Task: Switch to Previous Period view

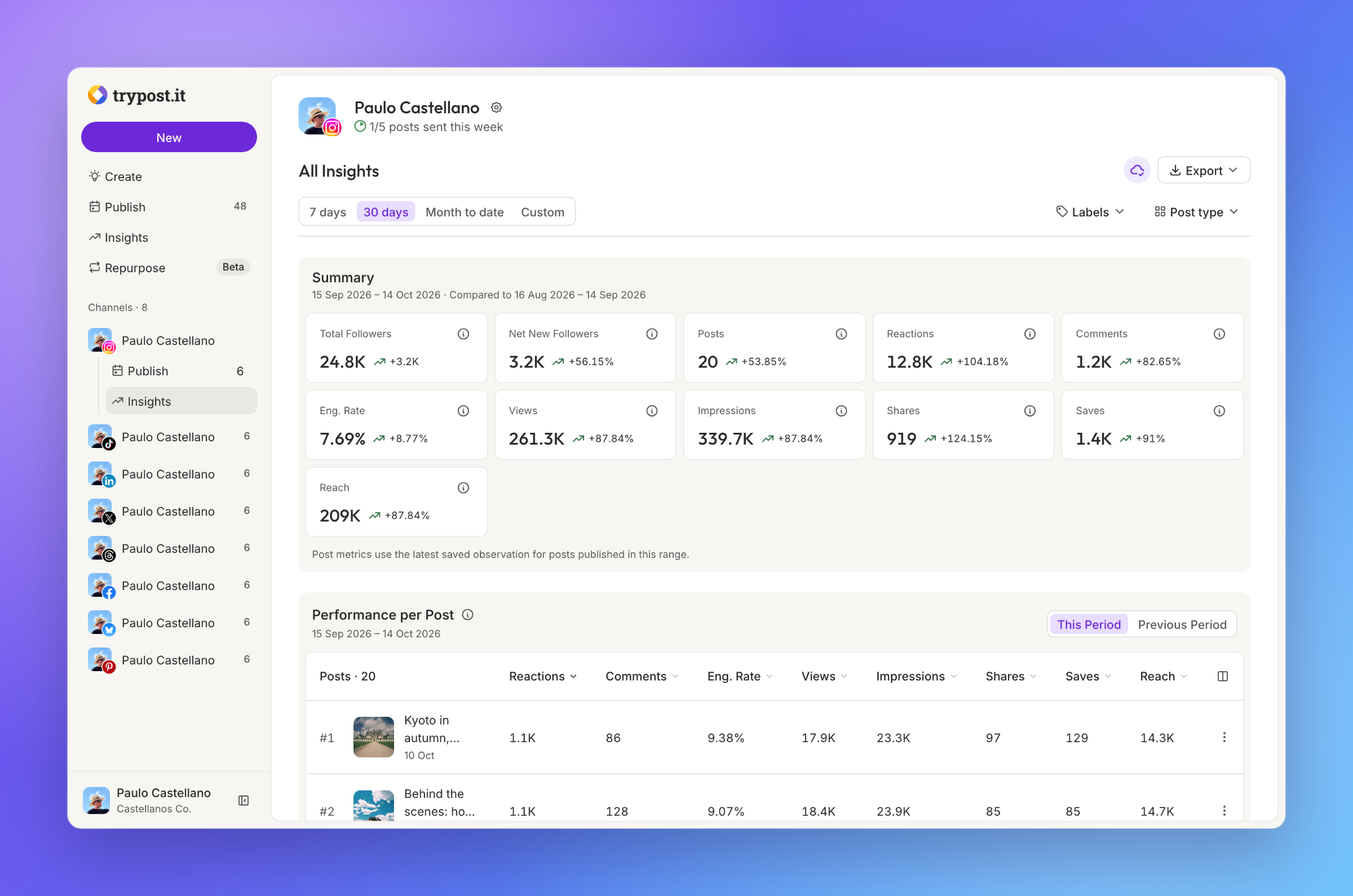Action: [x=1182, y=624]
